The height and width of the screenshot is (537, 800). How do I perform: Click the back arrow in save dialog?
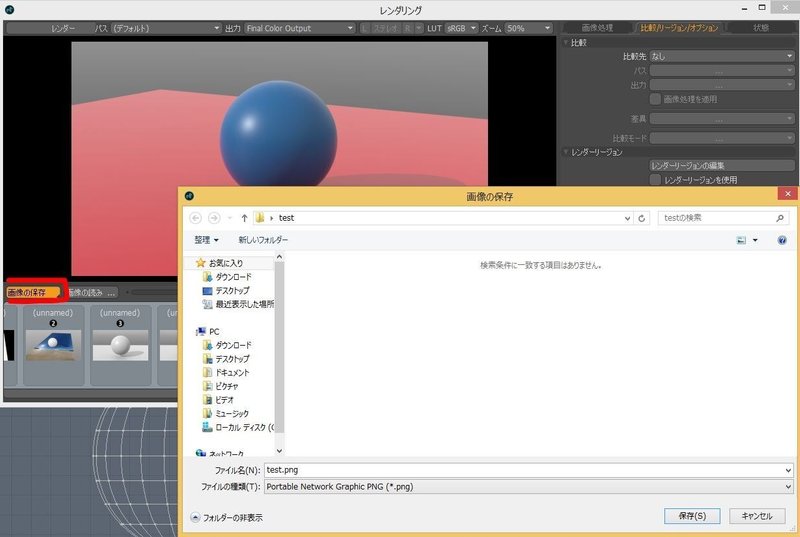click(x=195, y=218)
